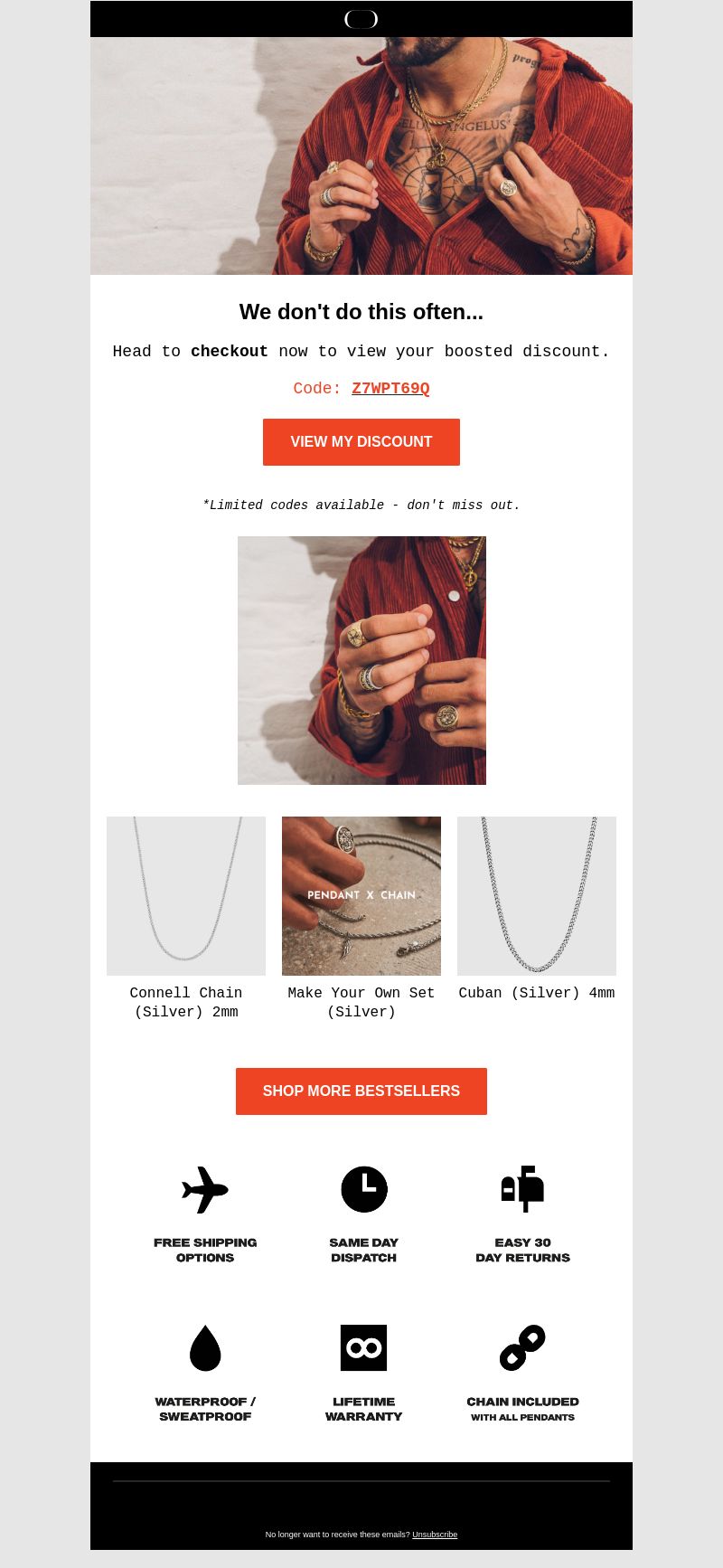Screen dimensions: 723x1568
Task: Follow the Unsubscribe link in footer
Action: coord(435,1535)
